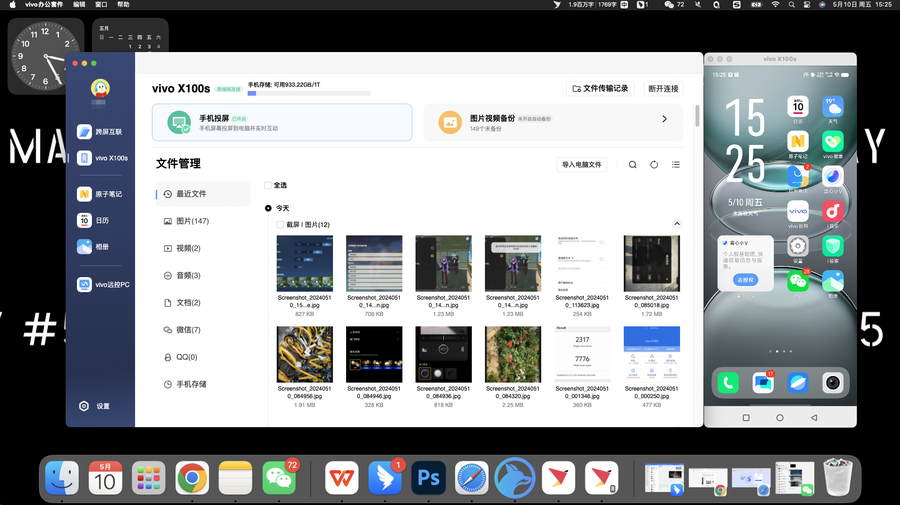Tap the Messages app in phone dock
Viewport: 900px width, 505px height.
[763, 383]
